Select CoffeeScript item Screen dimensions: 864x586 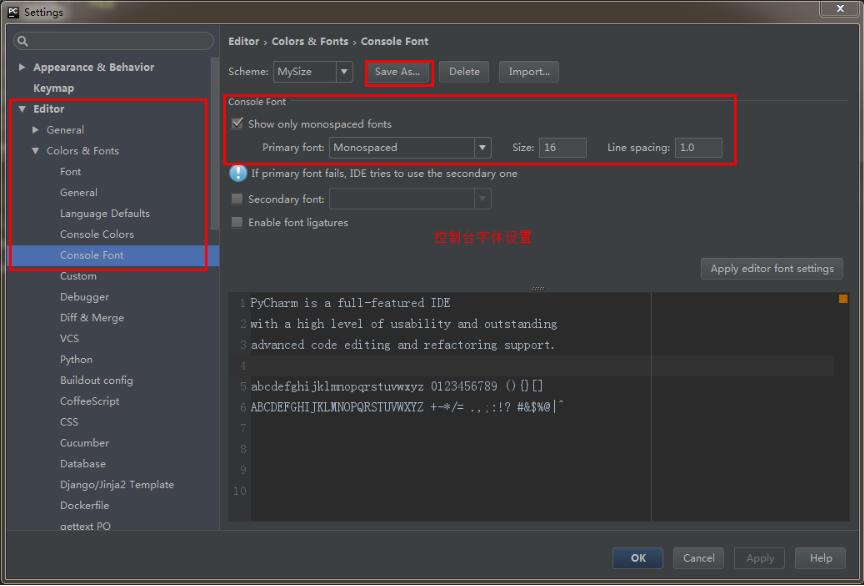coord(90,401)
